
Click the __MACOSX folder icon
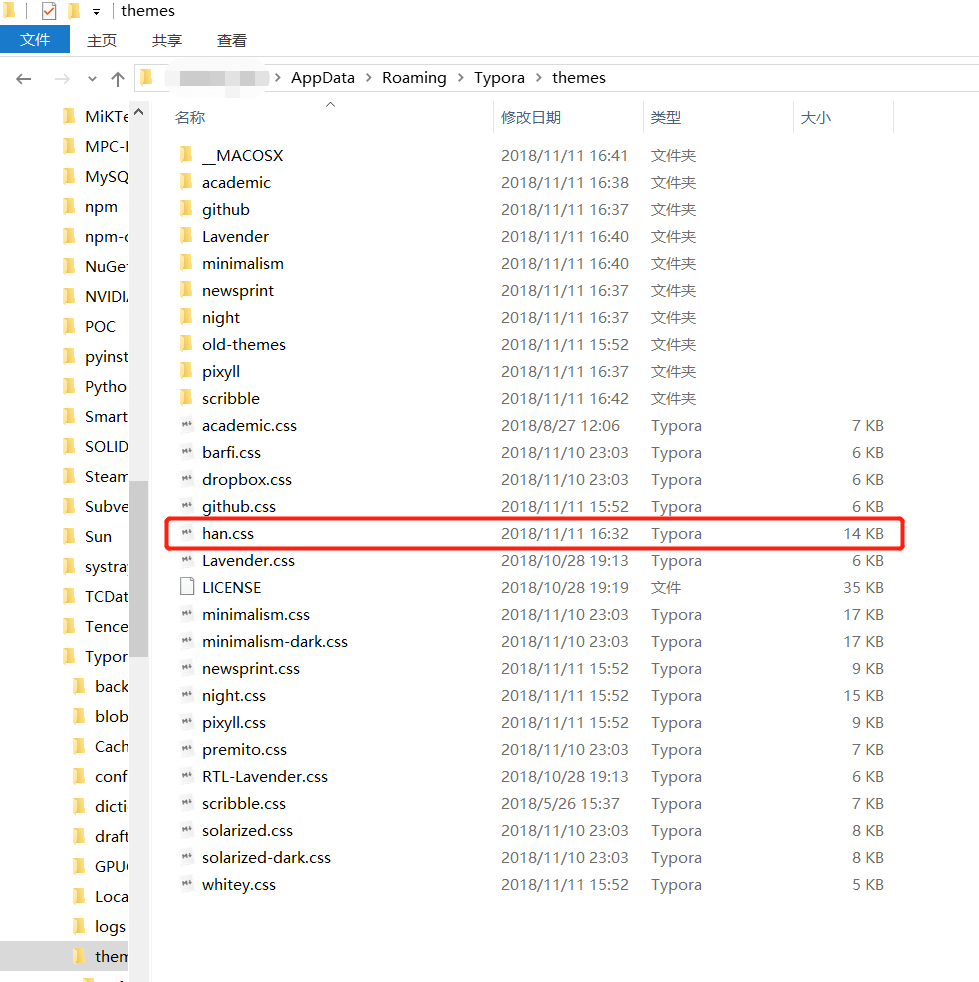[186, 155]
